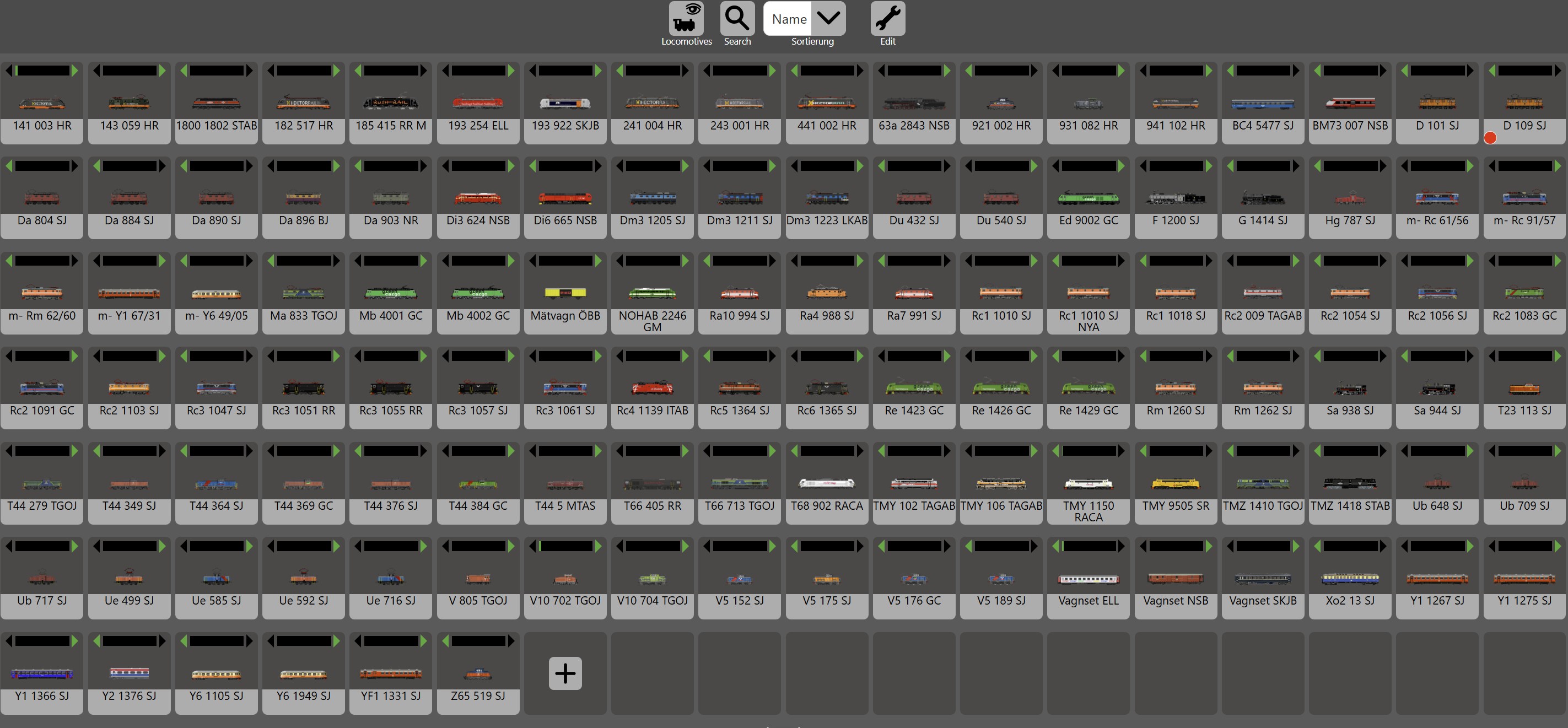Set T44 279 TGOJ direction to reverse
Screen dimensions: 1568x728
tap(9, 450)
